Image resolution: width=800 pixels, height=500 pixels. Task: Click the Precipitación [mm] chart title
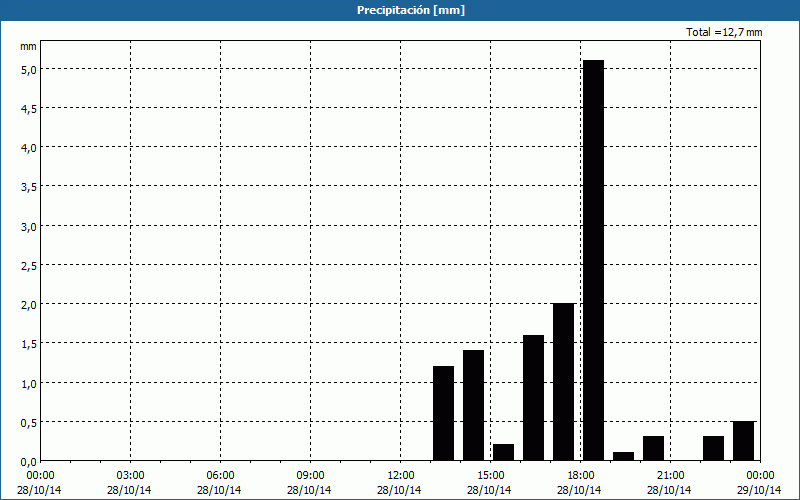point(411,10)
